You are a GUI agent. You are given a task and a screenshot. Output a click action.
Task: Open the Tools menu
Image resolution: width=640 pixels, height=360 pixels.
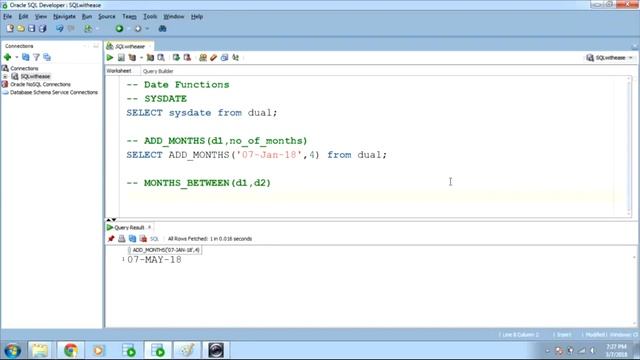150,17
